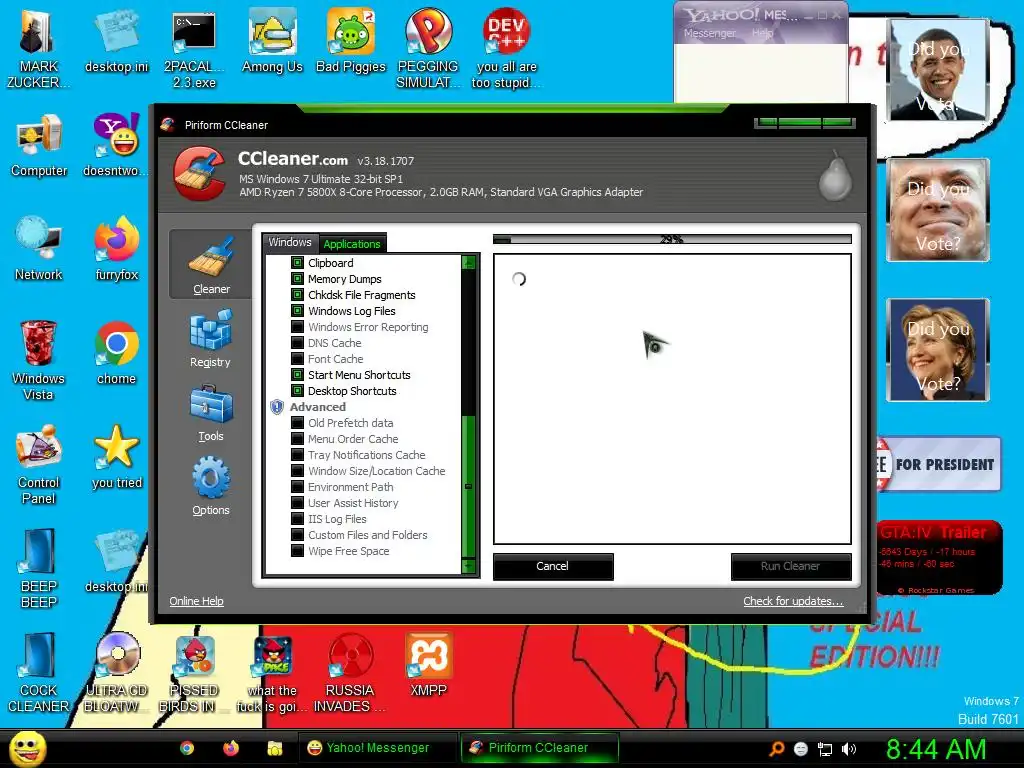This screenshot has width=1024, height=768.
Task: Switch to Yahoo! Messenger taskbar button
Action: click(377, 748)
